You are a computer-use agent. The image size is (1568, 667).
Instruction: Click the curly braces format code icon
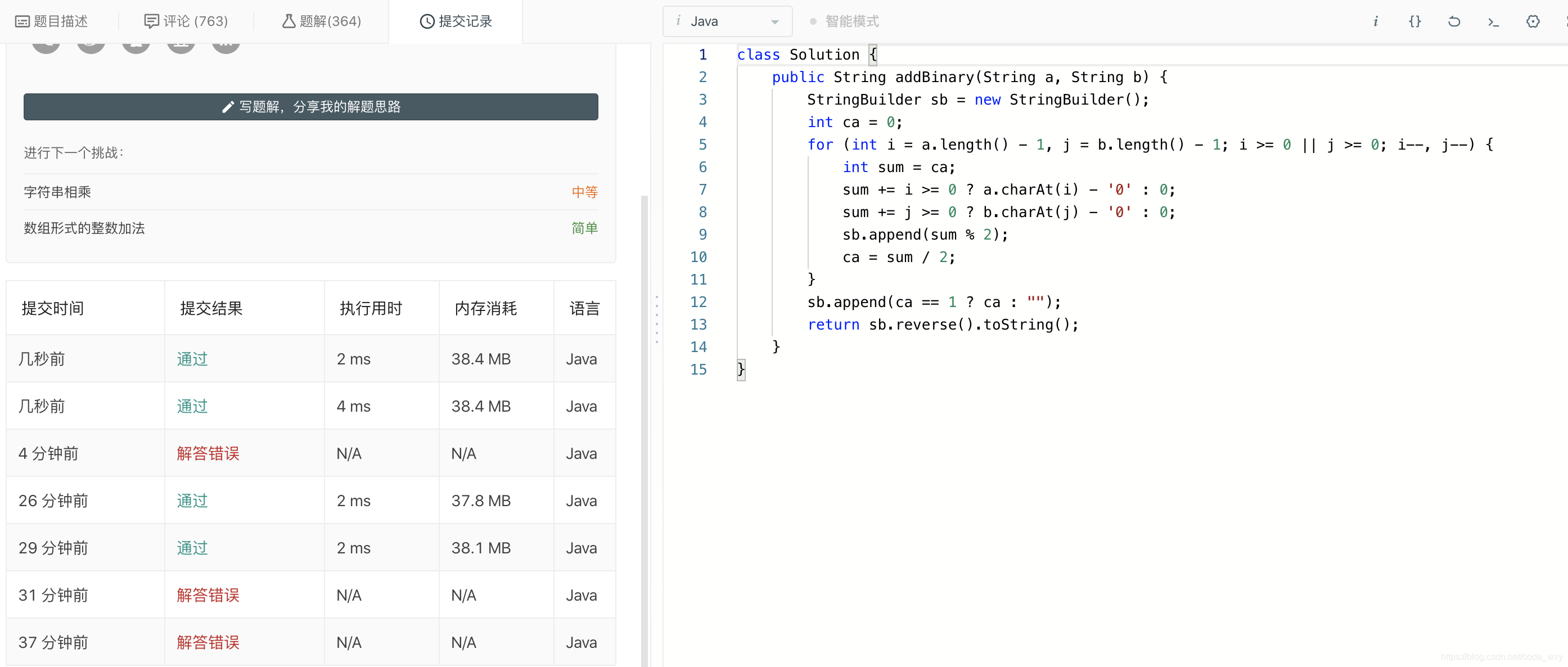coord(1414,22)
